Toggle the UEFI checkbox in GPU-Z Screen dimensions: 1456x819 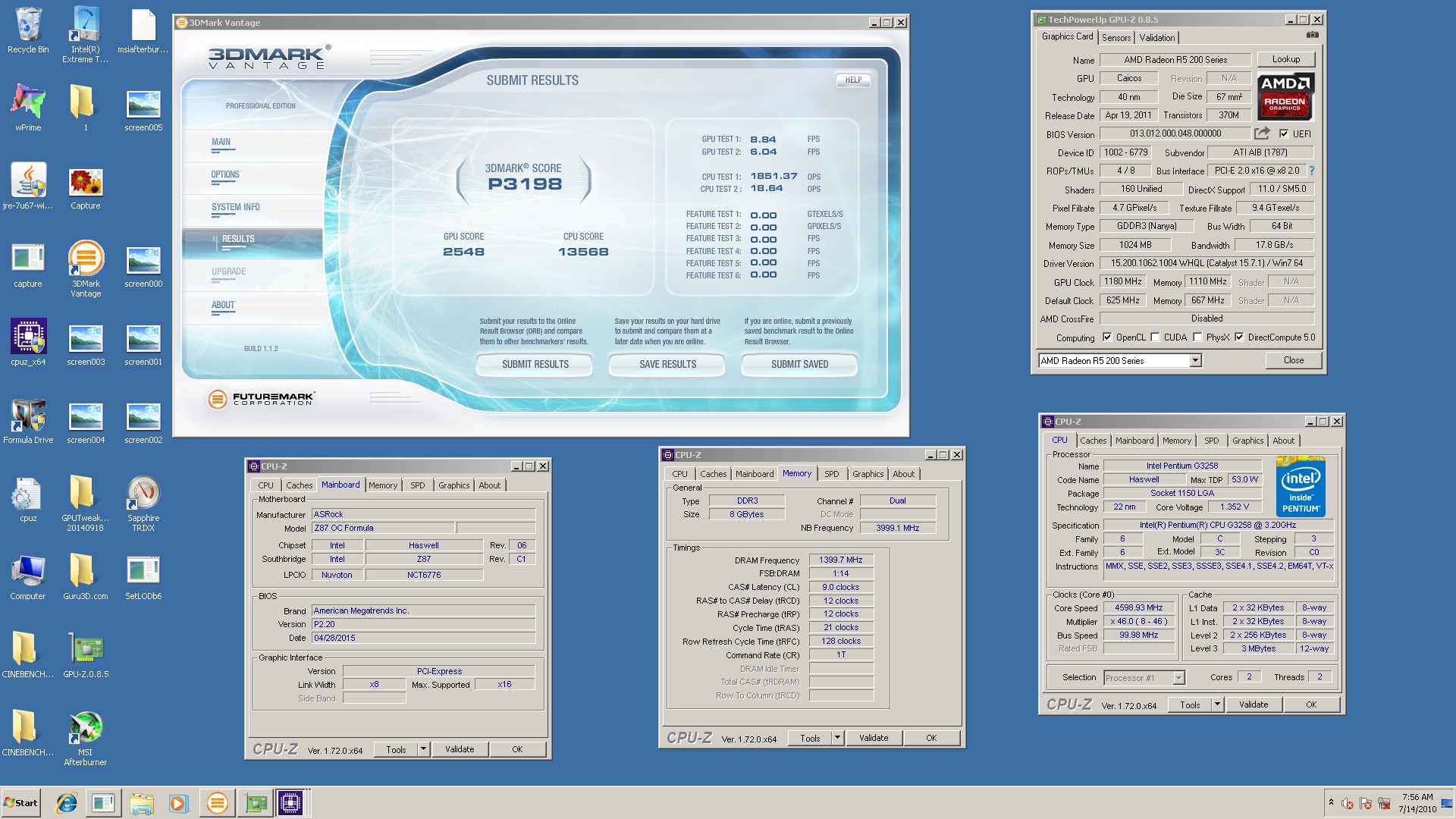[x=1284, y=133]
